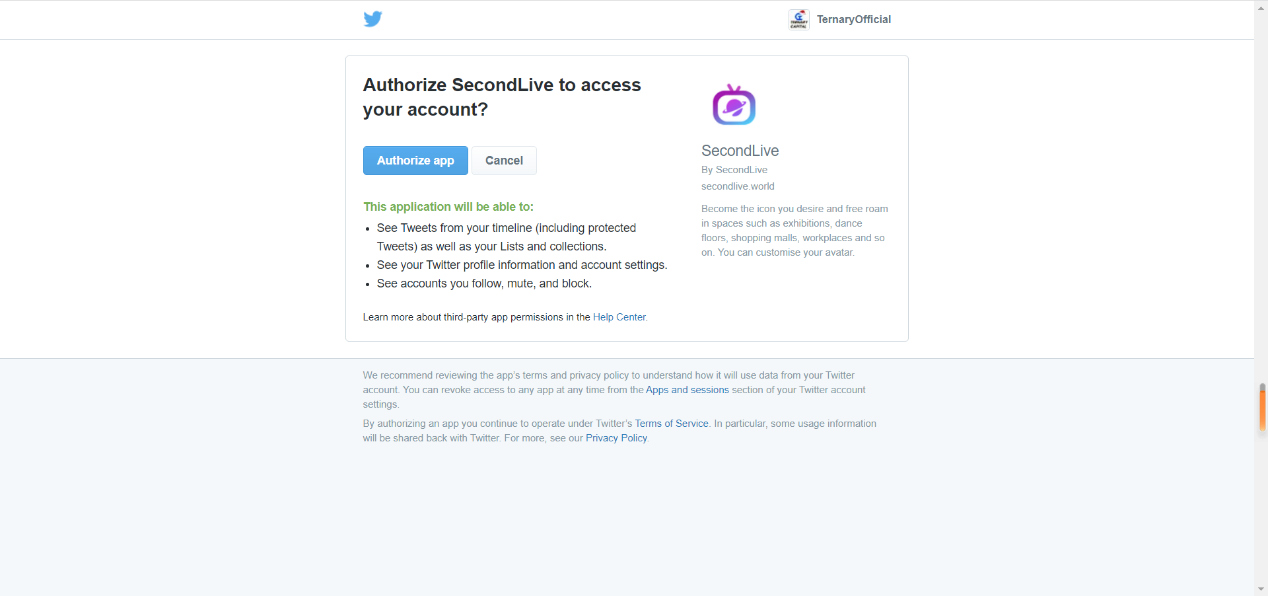This screenshot has height=596, width=1268.
Task: Open the Apps and sessions link
Action: [687, 390]
